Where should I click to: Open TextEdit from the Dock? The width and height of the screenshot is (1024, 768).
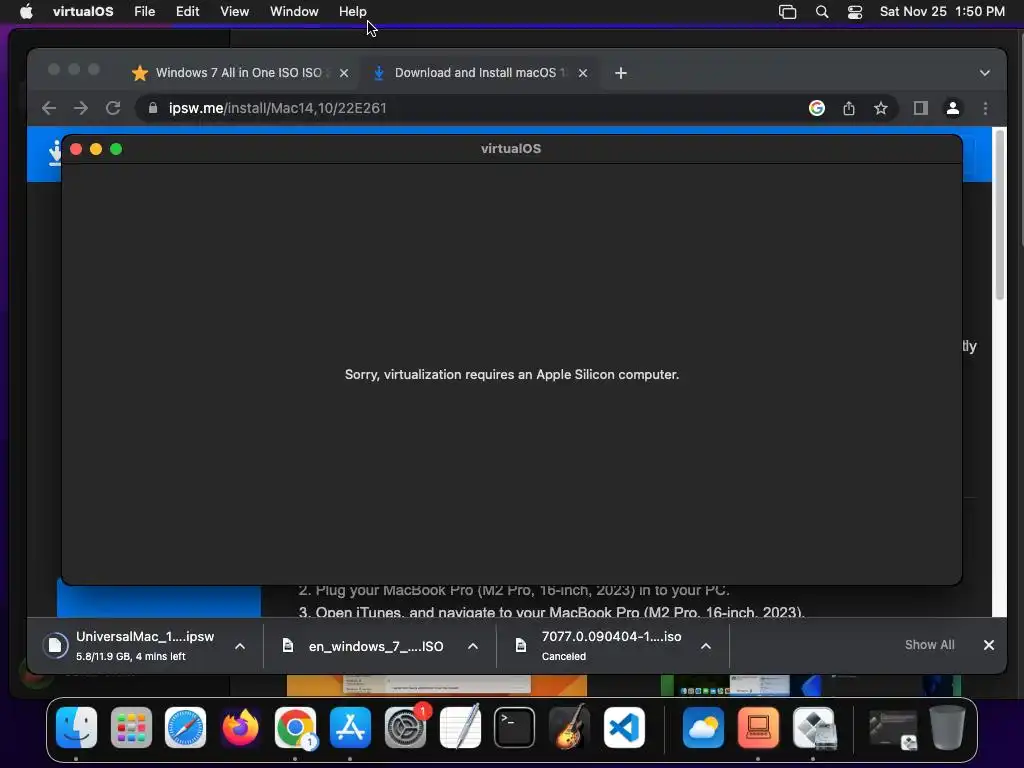point(460,728)
